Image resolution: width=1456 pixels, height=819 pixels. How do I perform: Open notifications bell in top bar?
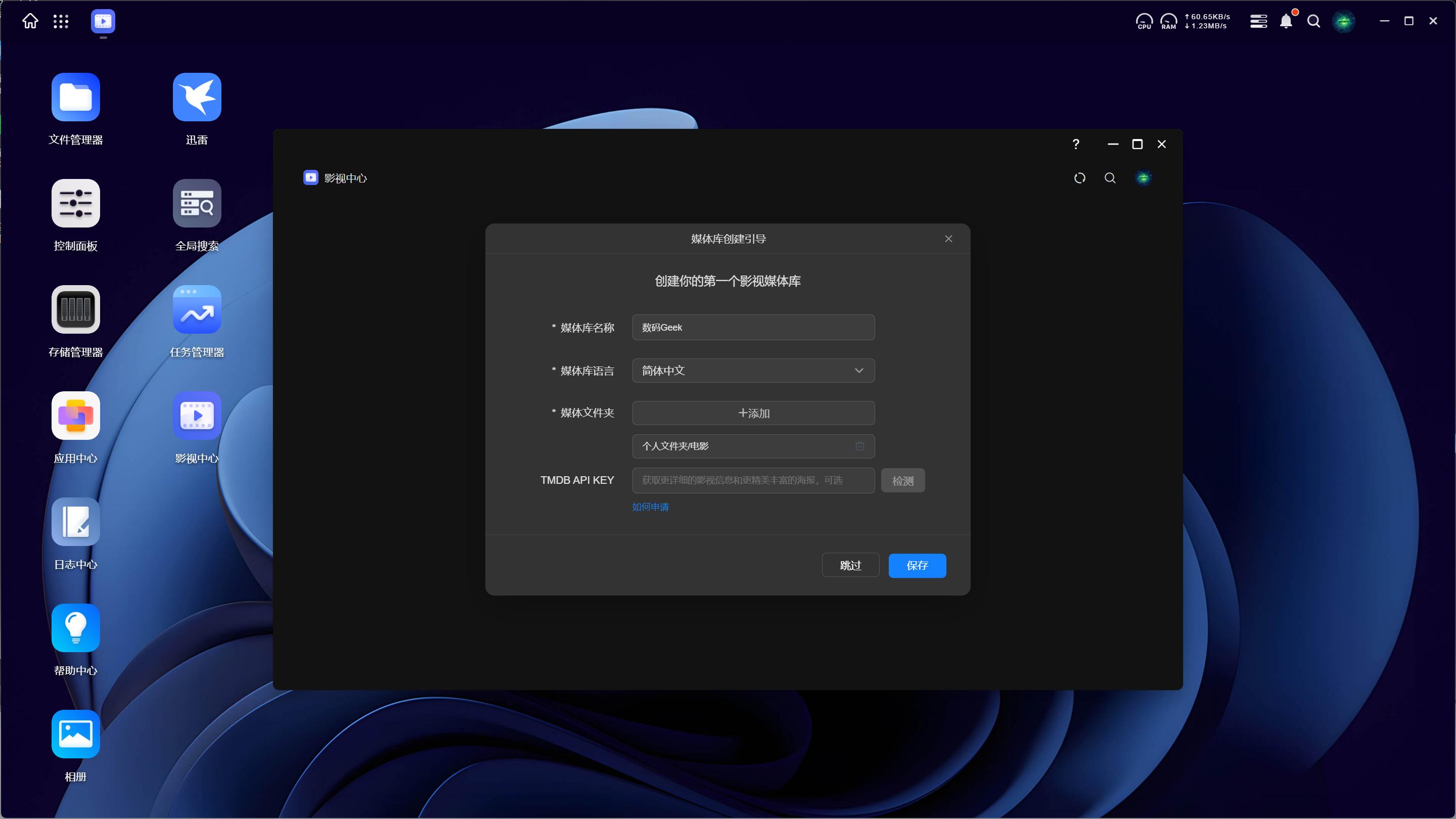(1286, 21)
